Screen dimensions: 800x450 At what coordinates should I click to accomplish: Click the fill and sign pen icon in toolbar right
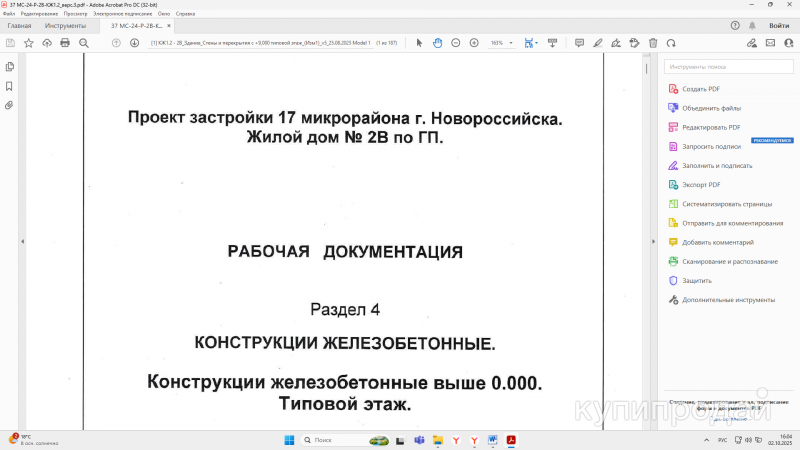coord(752,43)
